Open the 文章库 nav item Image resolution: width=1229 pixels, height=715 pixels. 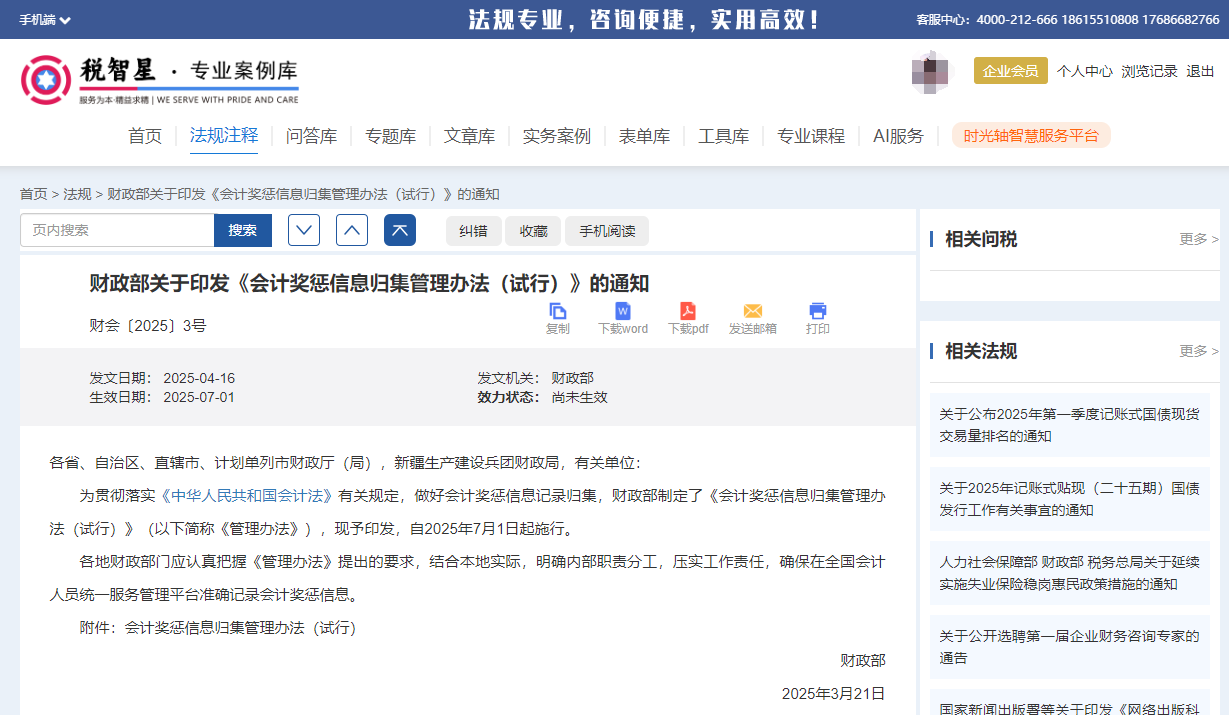click(470, 136)
